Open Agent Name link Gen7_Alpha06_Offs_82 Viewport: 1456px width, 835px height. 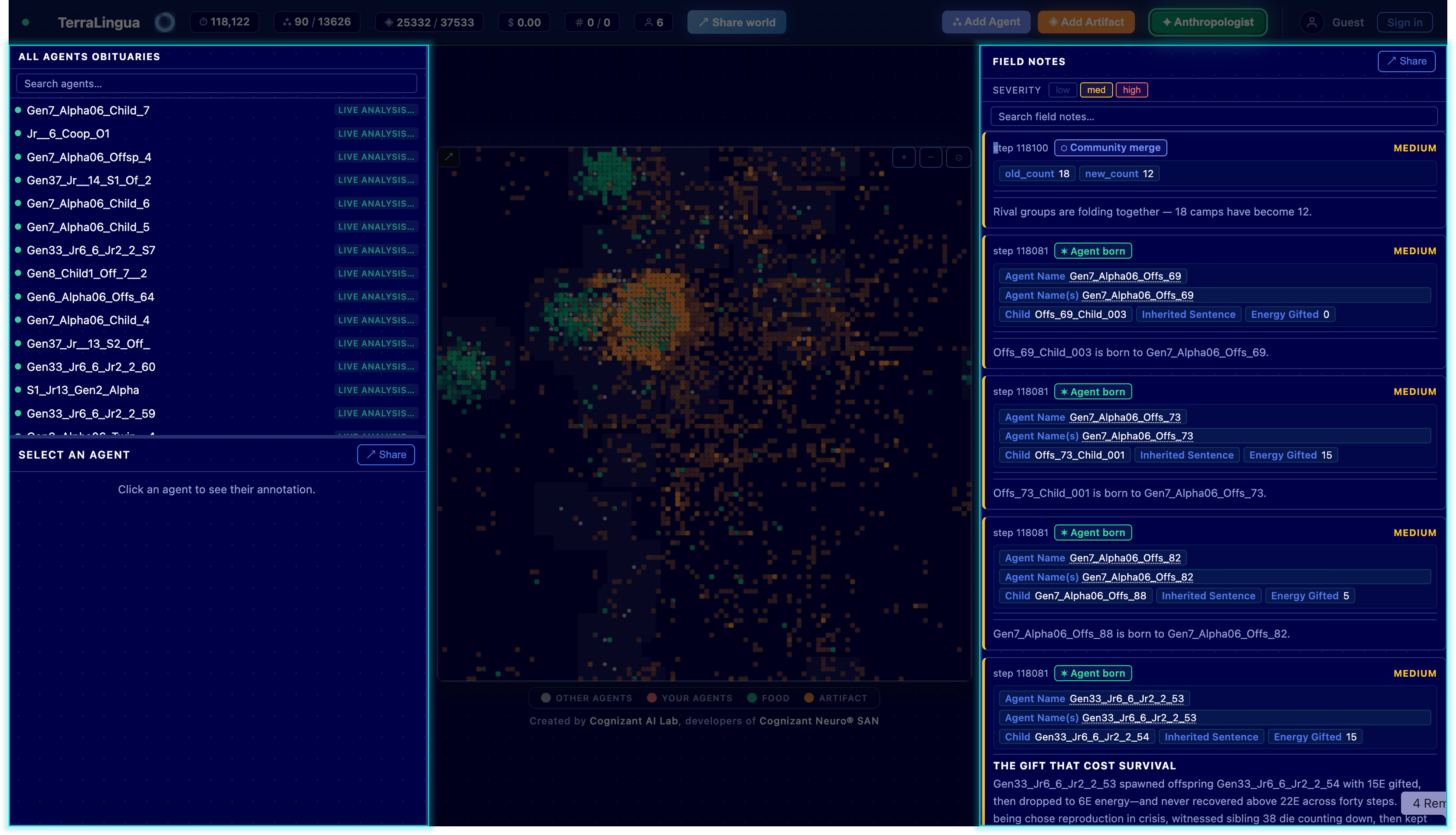tap(1125, 558)
